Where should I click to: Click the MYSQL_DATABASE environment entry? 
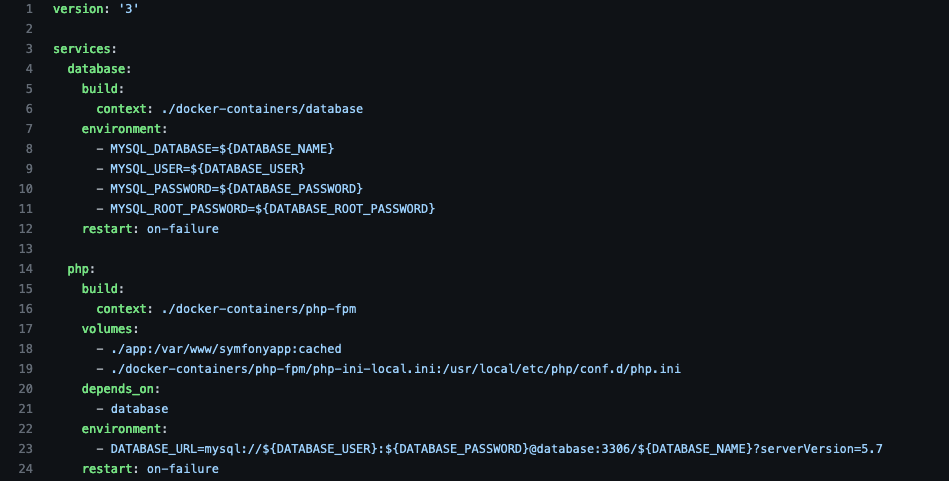click(x=222, y=148)
